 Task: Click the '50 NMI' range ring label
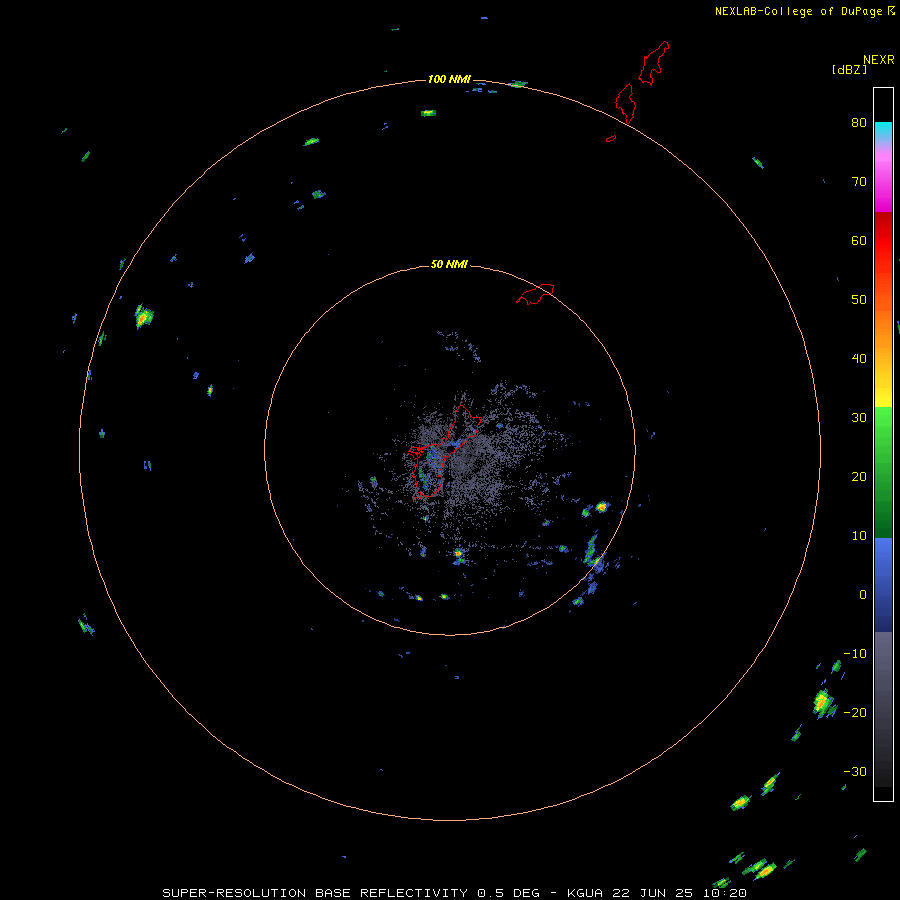coord(449,264)
